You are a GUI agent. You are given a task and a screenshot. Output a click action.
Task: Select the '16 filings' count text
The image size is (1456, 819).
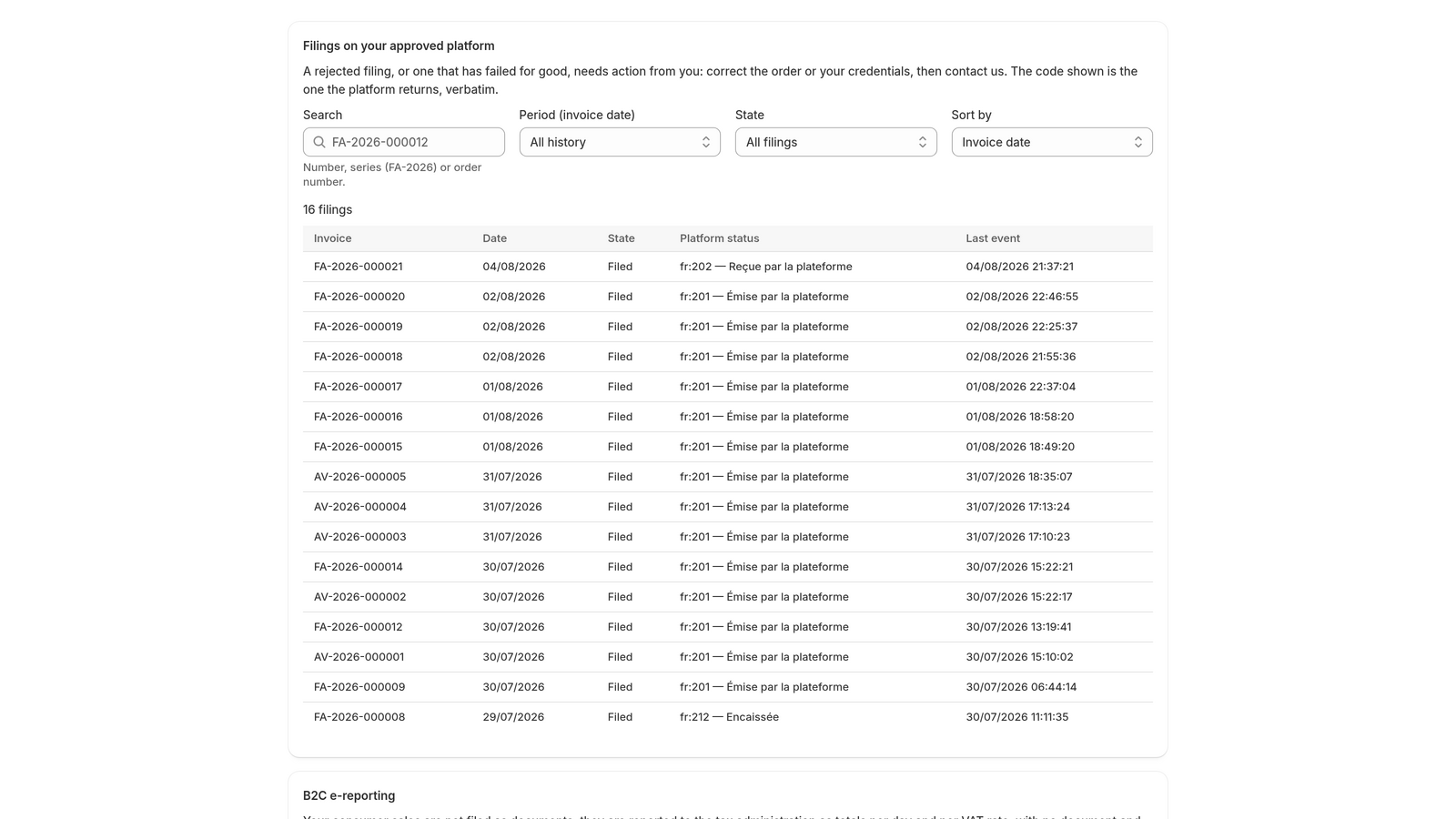(x=328, y=209)
